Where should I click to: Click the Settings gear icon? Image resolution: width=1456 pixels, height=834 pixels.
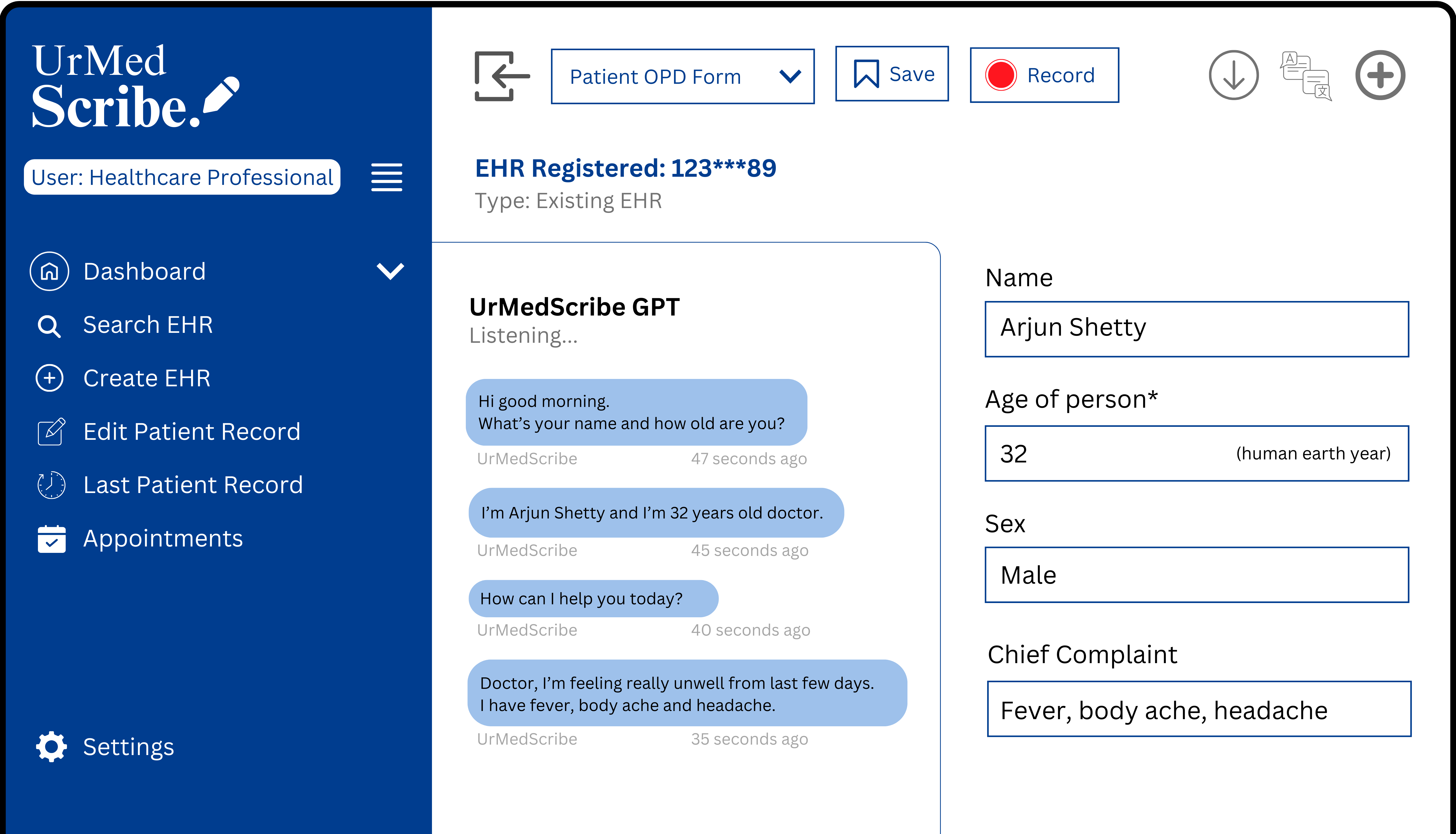(x=51, y=746)
